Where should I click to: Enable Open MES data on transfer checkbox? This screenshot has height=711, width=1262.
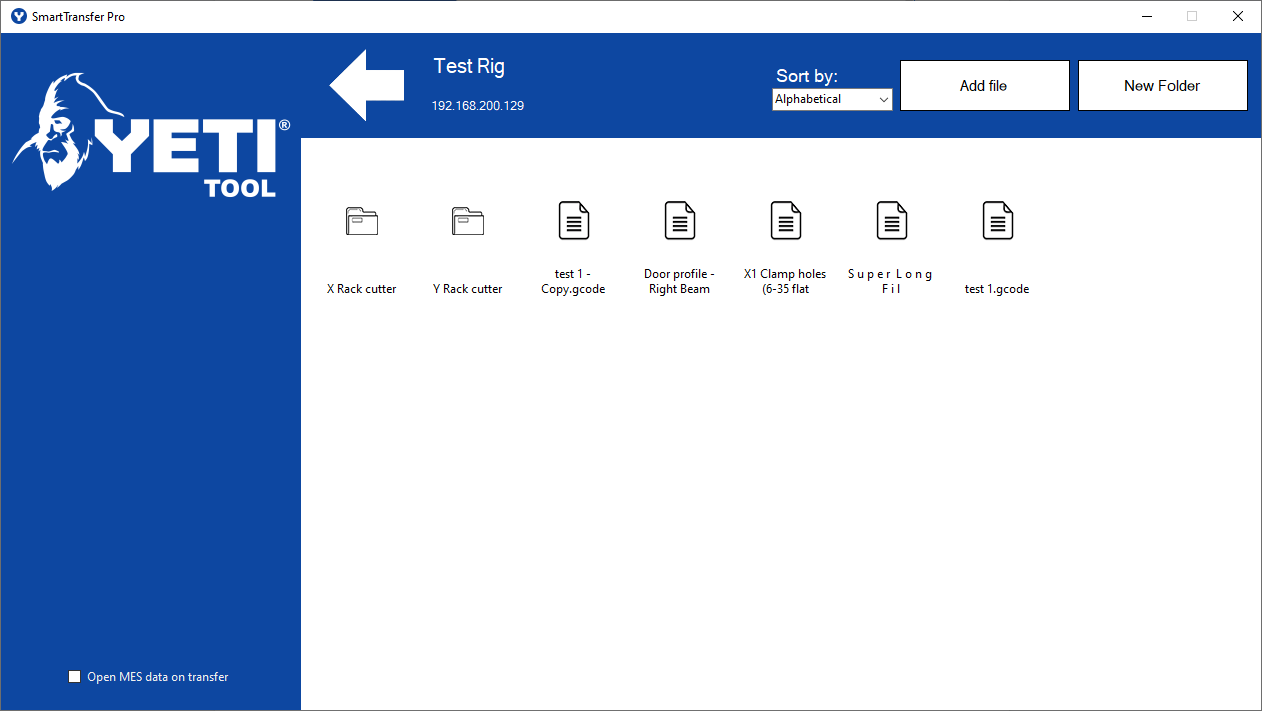tap(74, 677)
